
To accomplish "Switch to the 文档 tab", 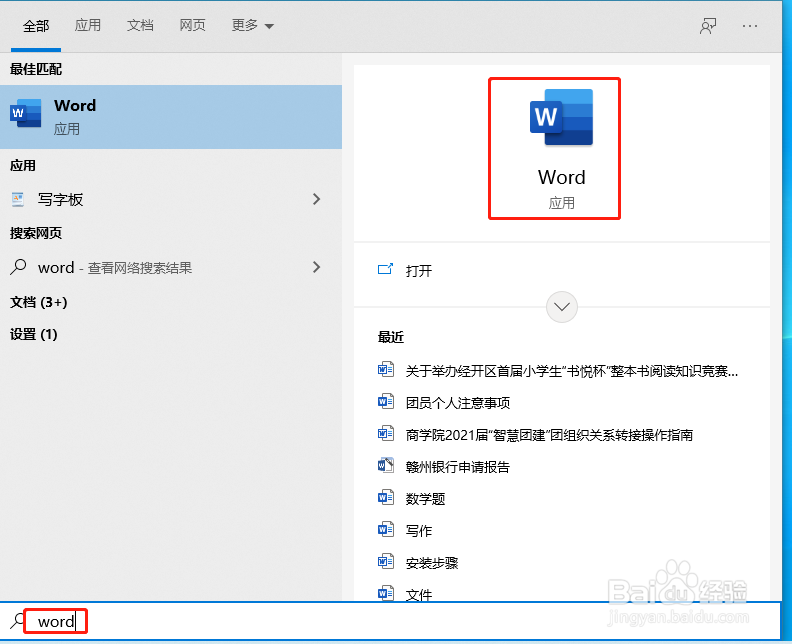I will pyautogui.click(x=140, y=25).
